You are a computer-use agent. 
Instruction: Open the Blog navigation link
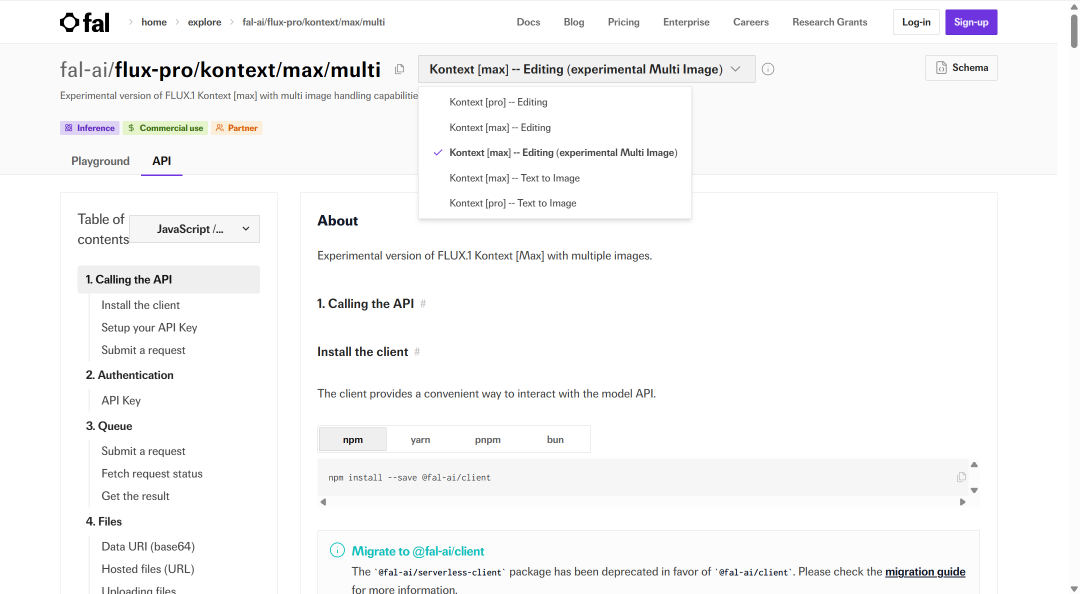pos(574,22)
